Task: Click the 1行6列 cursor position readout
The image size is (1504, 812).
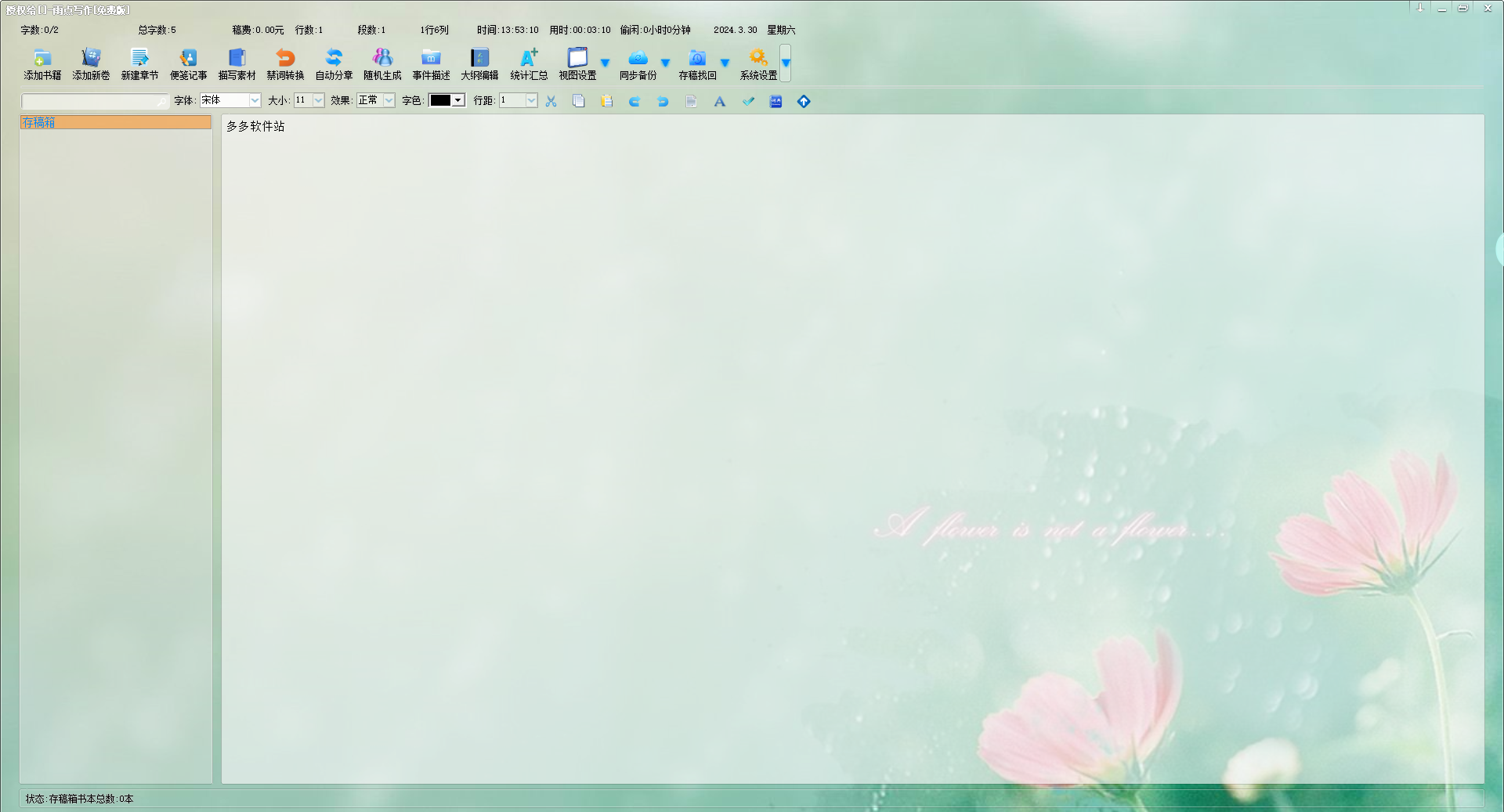Action: point(434,30)
